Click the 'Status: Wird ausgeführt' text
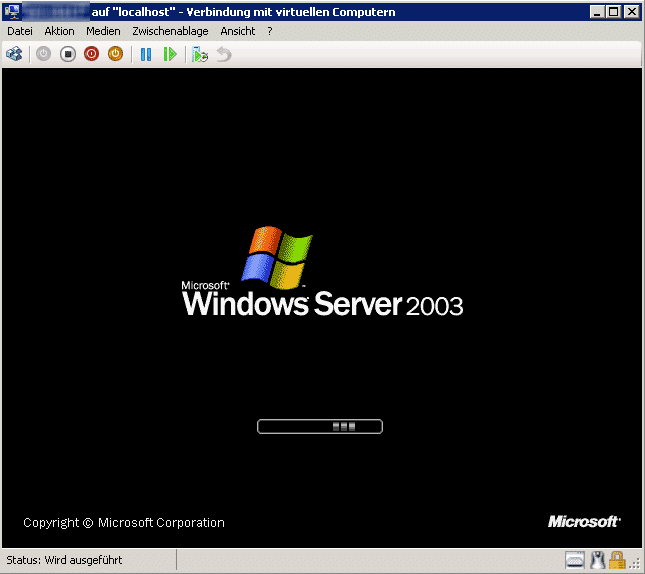Image resolution: width=645 pixels, height=574 pixels. (x=64, y=560)
